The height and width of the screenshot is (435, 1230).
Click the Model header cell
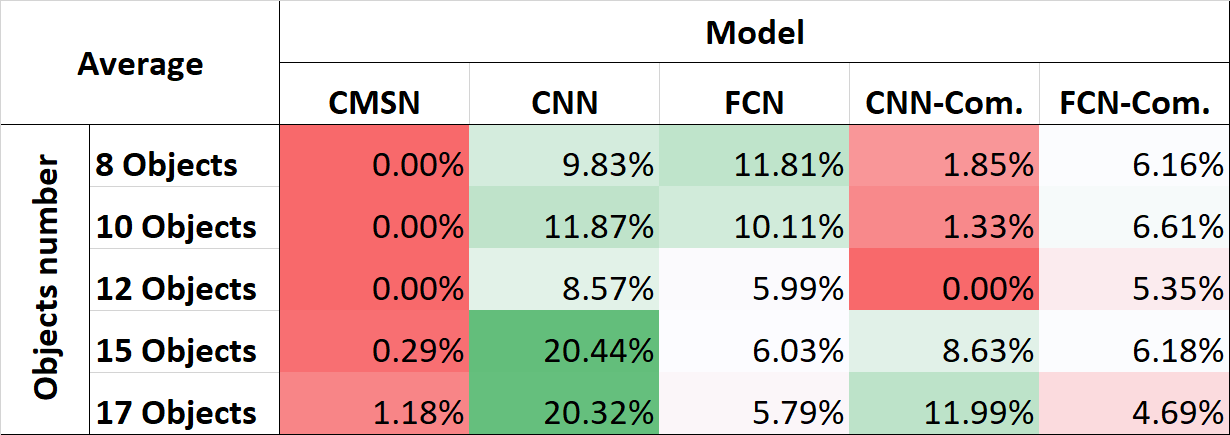coord(754,33)
